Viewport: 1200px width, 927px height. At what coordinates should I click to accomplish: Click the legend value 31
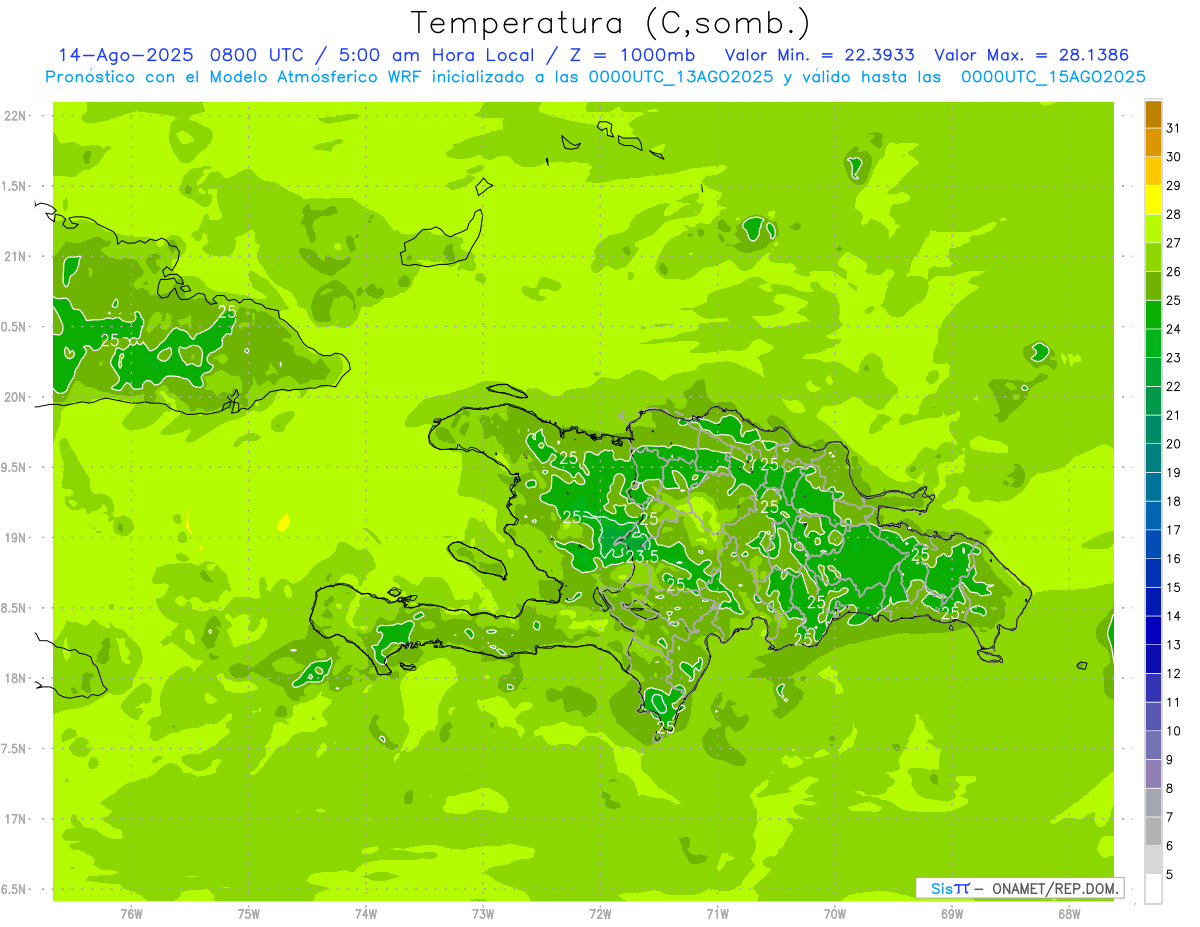[x=1173, y=128]
